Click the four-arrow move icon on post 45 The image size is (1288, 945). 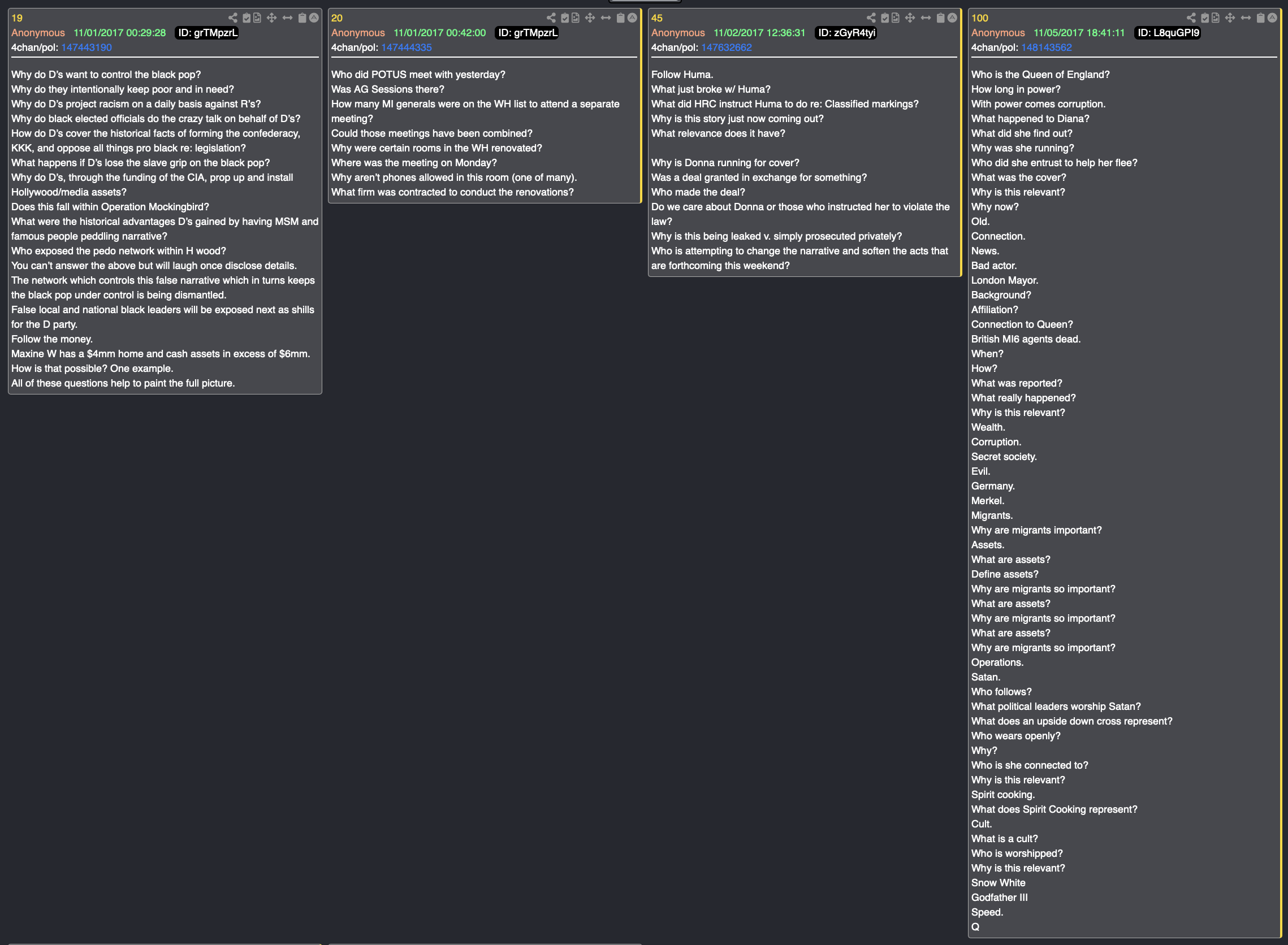click(x=910, y=18)
